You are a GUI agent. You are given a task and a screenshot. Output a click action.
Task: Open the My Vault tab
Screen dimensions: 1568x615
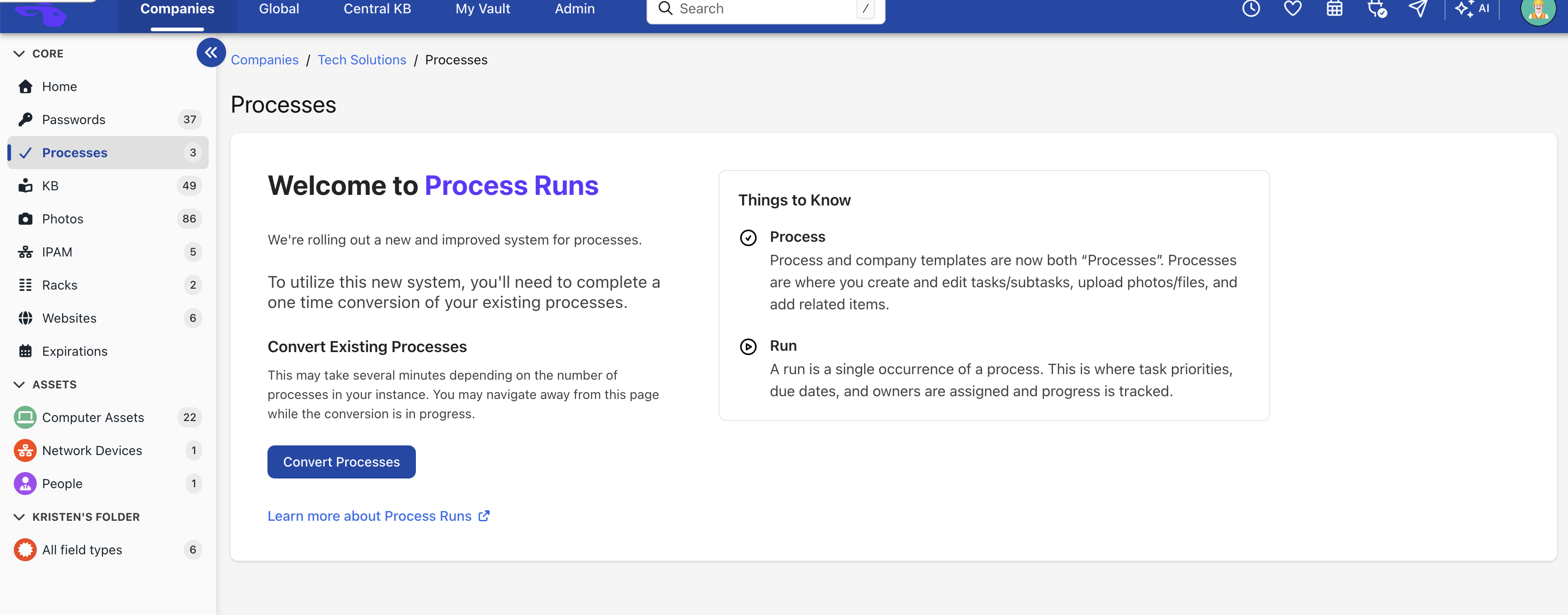(483, 9)
